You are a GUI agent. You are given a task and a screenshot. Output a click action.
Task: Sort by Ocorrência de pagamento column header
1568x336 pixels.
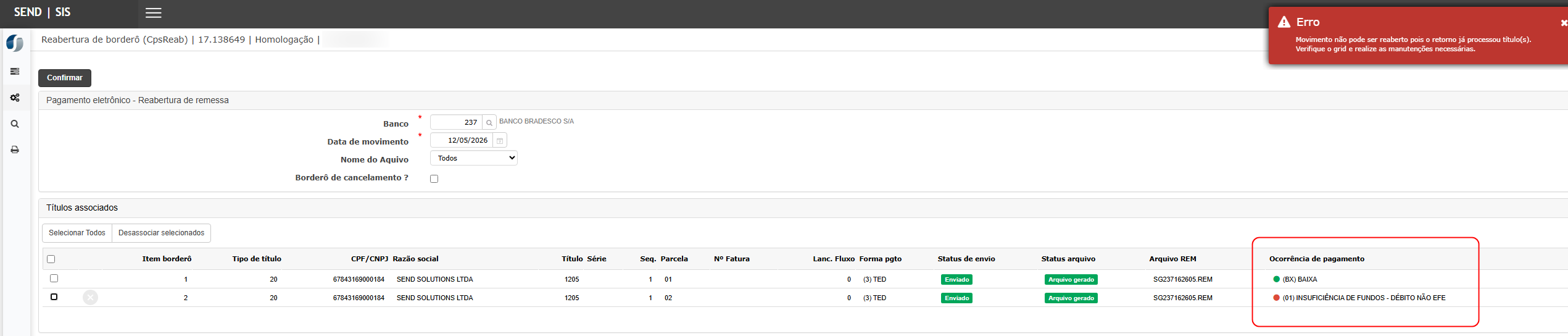point(1317,259)
